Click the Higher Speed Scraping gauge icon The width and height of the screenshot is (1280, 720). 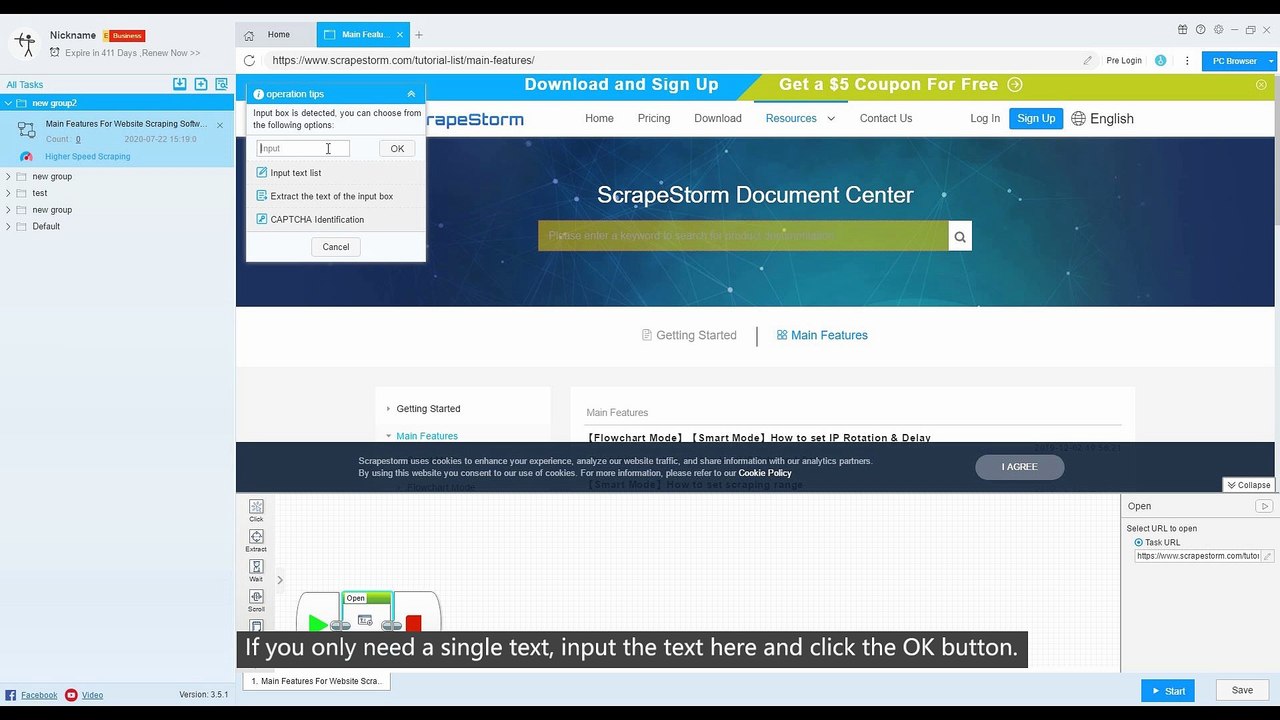(x=26, y=157)
